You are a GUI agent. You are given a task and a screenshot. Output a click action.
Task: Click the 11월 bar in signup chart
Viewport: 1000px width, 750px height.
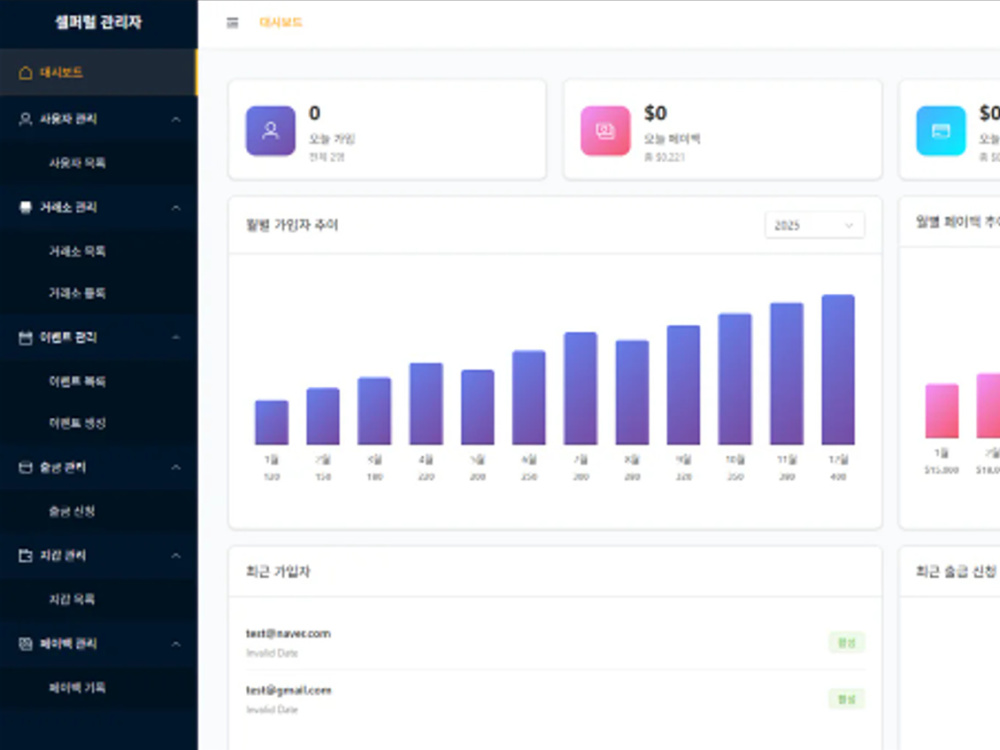click(786, 374)
